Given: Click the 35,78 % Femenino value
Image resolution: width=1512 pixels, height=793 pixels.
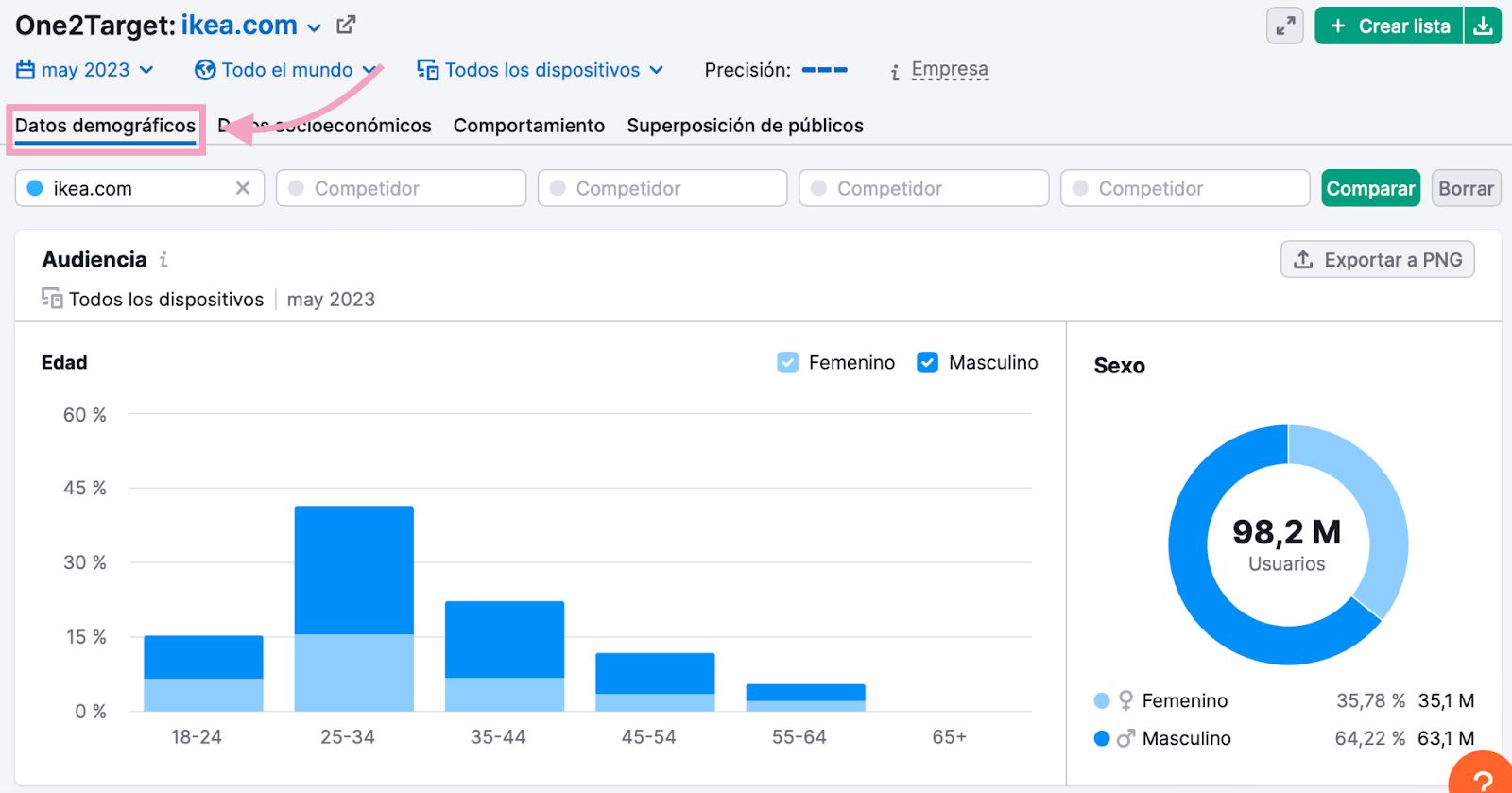Looking at the screenshot, I should pos(1370,700).
